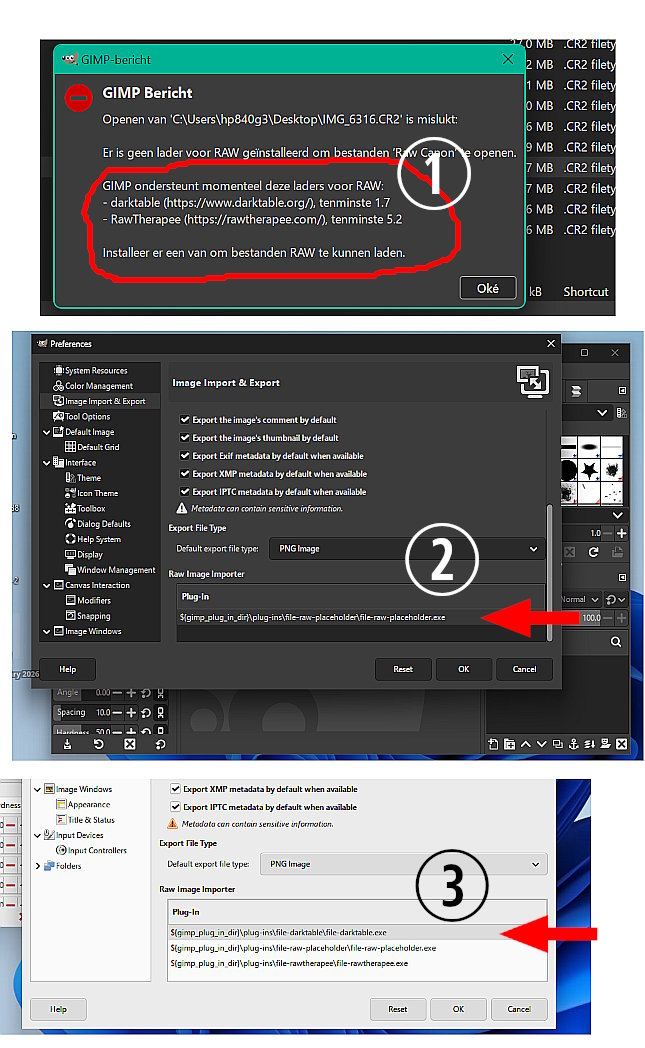This screenshot has width=645, height=1048.
Task: Select the layers stack tab icon
Action: (x=576, y=391)
